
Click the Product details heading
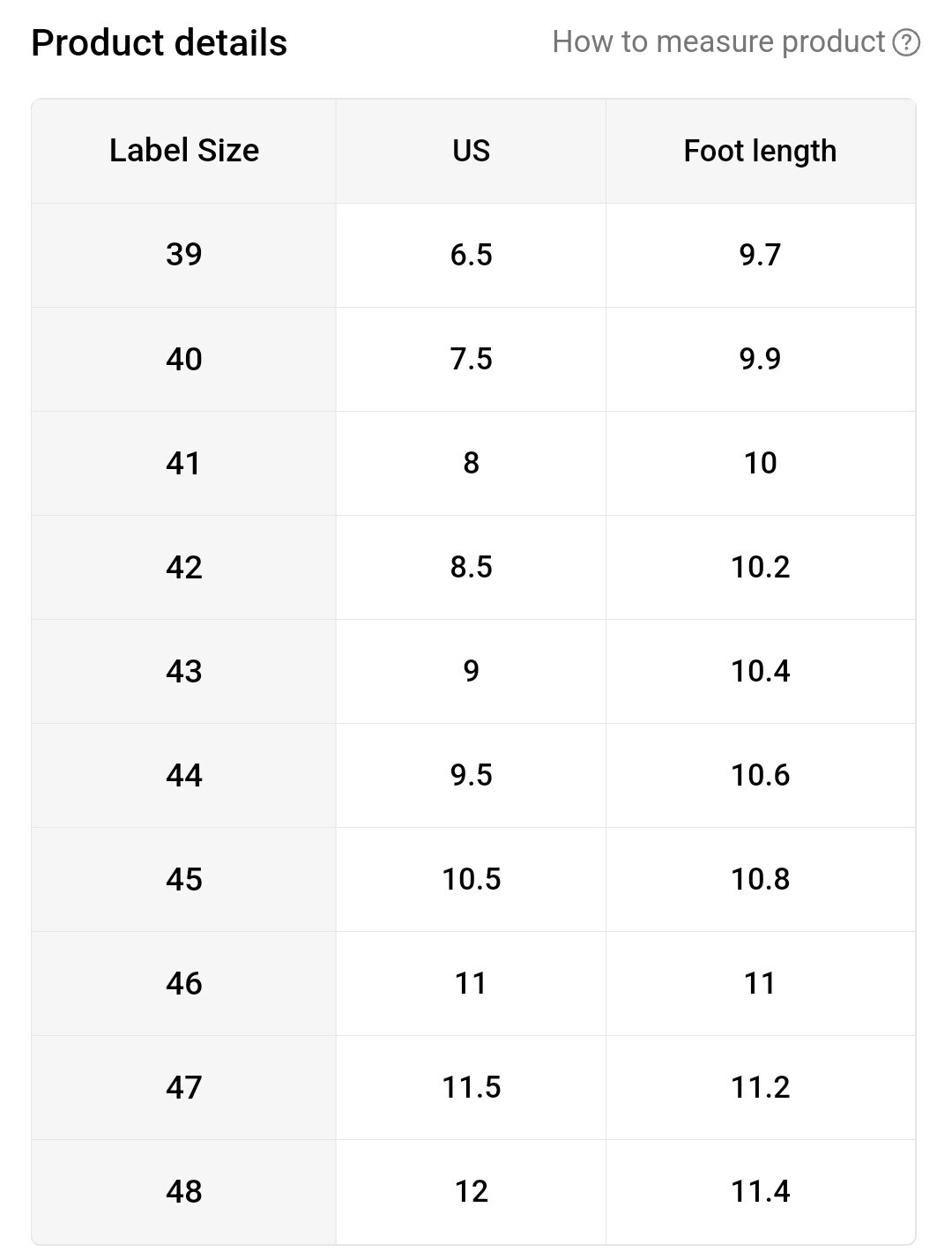coord(159,42)
